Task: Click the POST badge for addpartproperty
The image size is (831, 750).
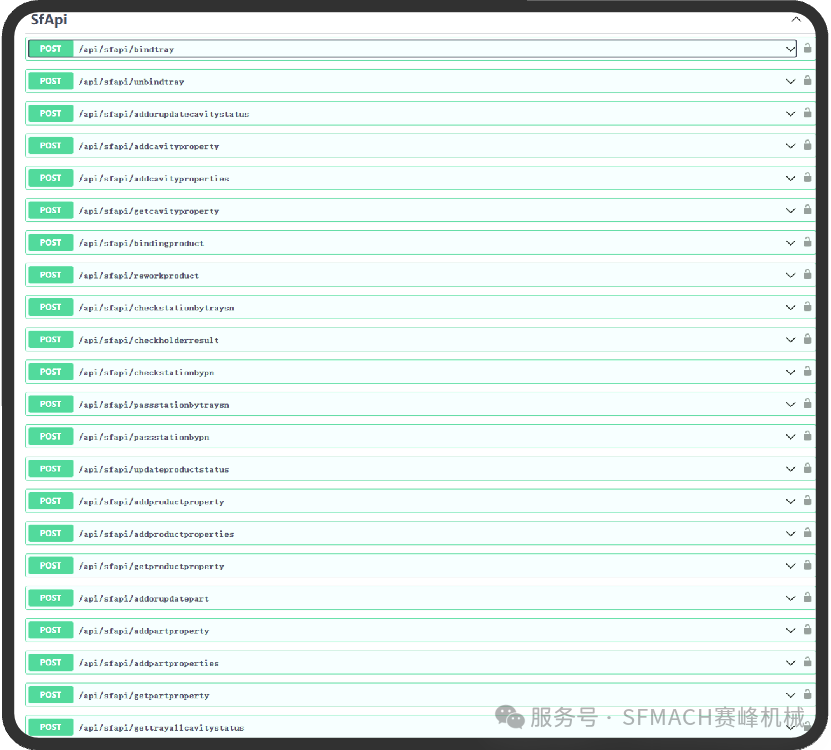Action: pos(51,630)
